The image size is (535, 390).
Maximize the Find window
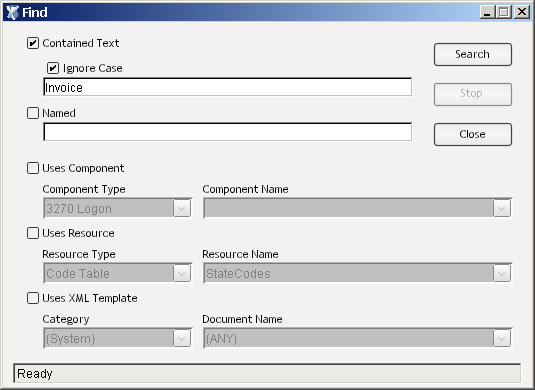coord(504,12)
